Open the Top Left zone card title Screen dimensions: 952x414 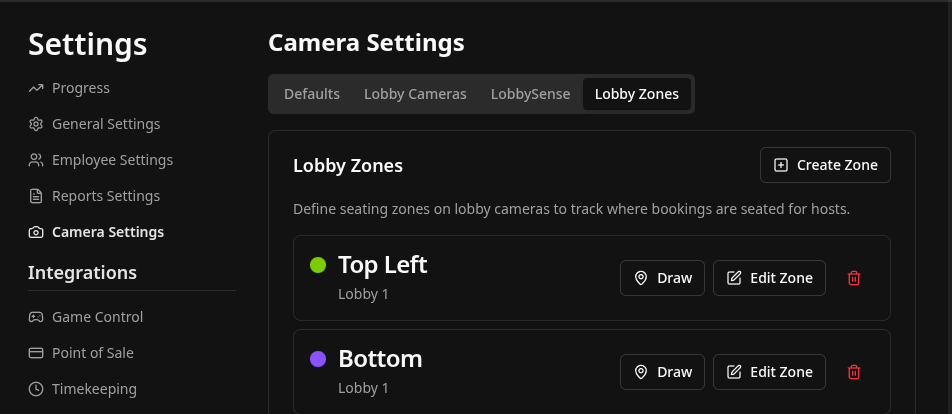(382, 265)
